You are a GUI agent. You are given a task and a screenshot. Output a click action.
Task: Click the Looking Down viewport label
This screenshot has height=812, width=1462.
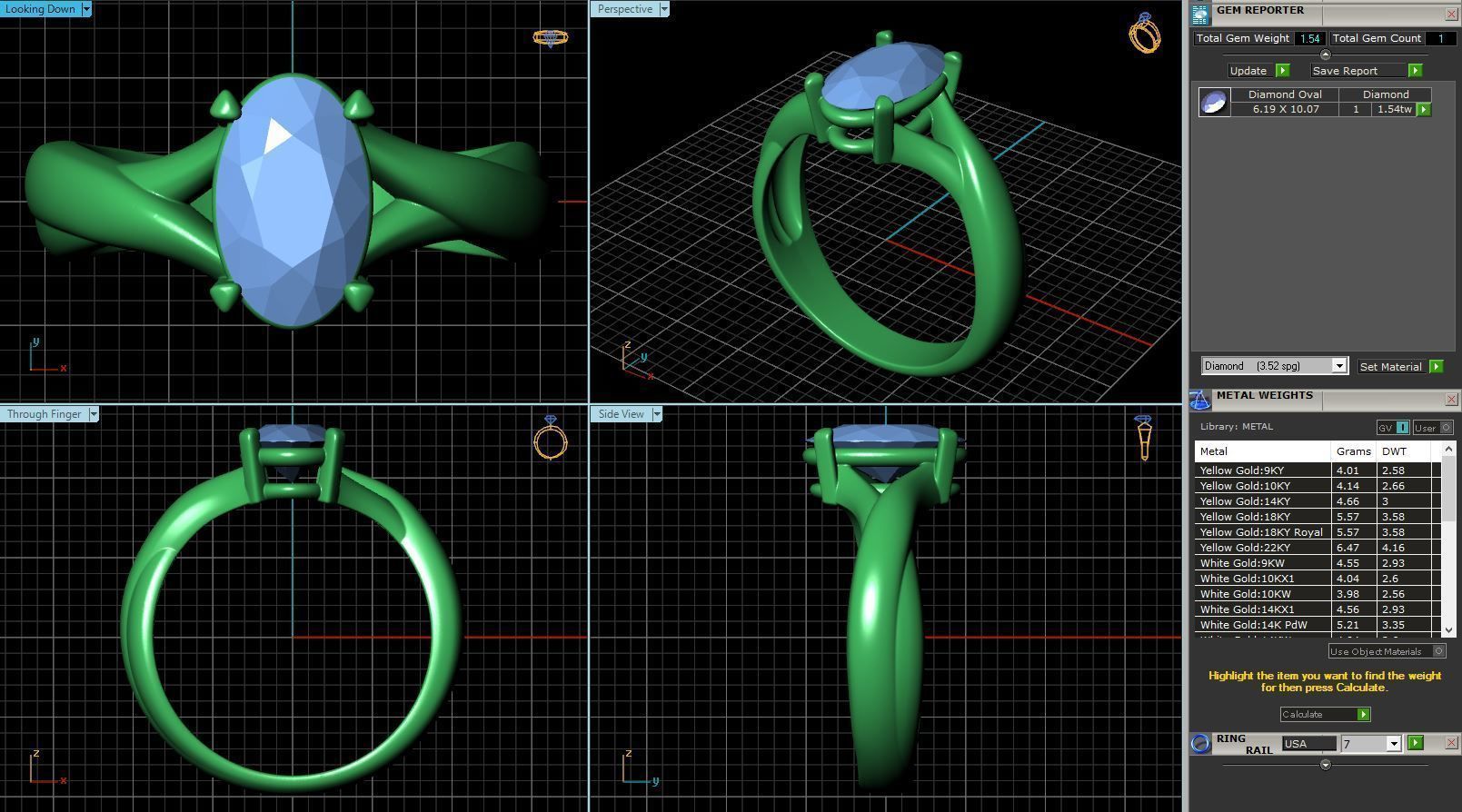[x=40, y=9]
